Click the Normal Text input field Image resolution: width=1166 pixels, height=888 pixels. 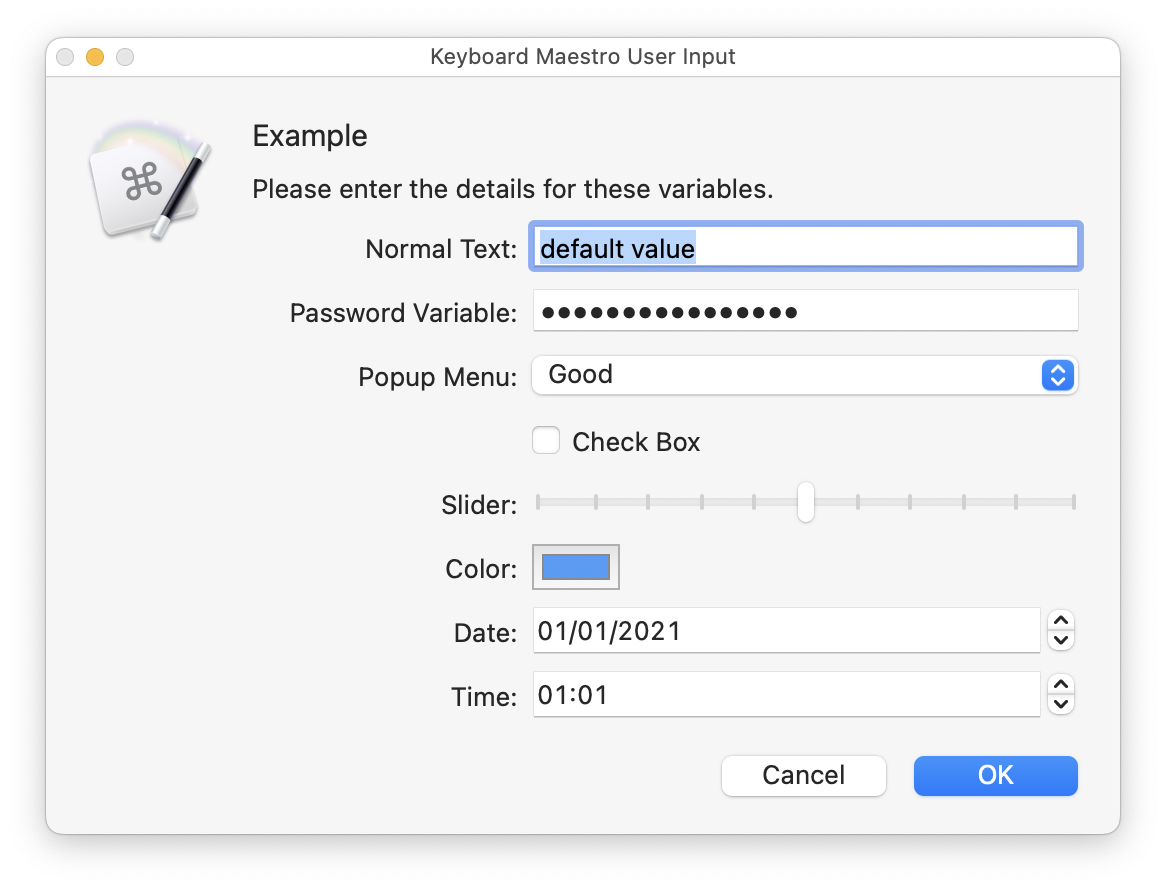point(804,247)
